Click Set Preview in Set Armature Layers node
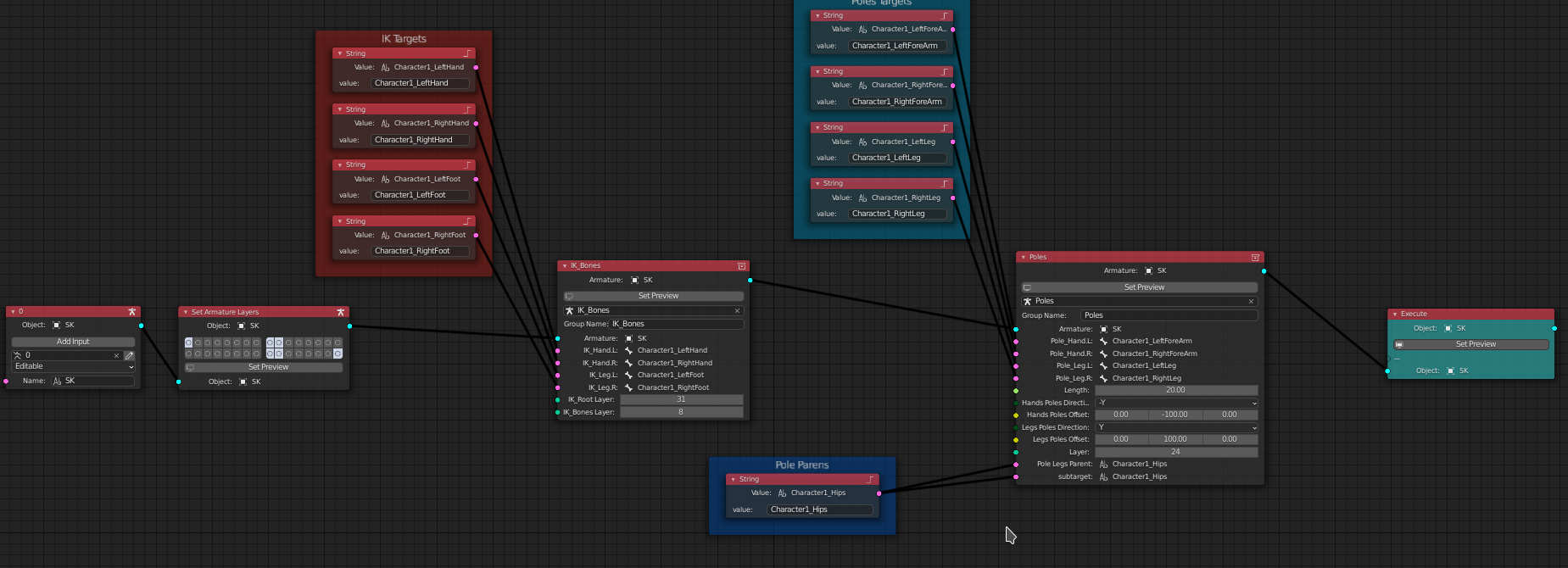The width and height of the screenshot is (1568, 568). click(264, 367)
